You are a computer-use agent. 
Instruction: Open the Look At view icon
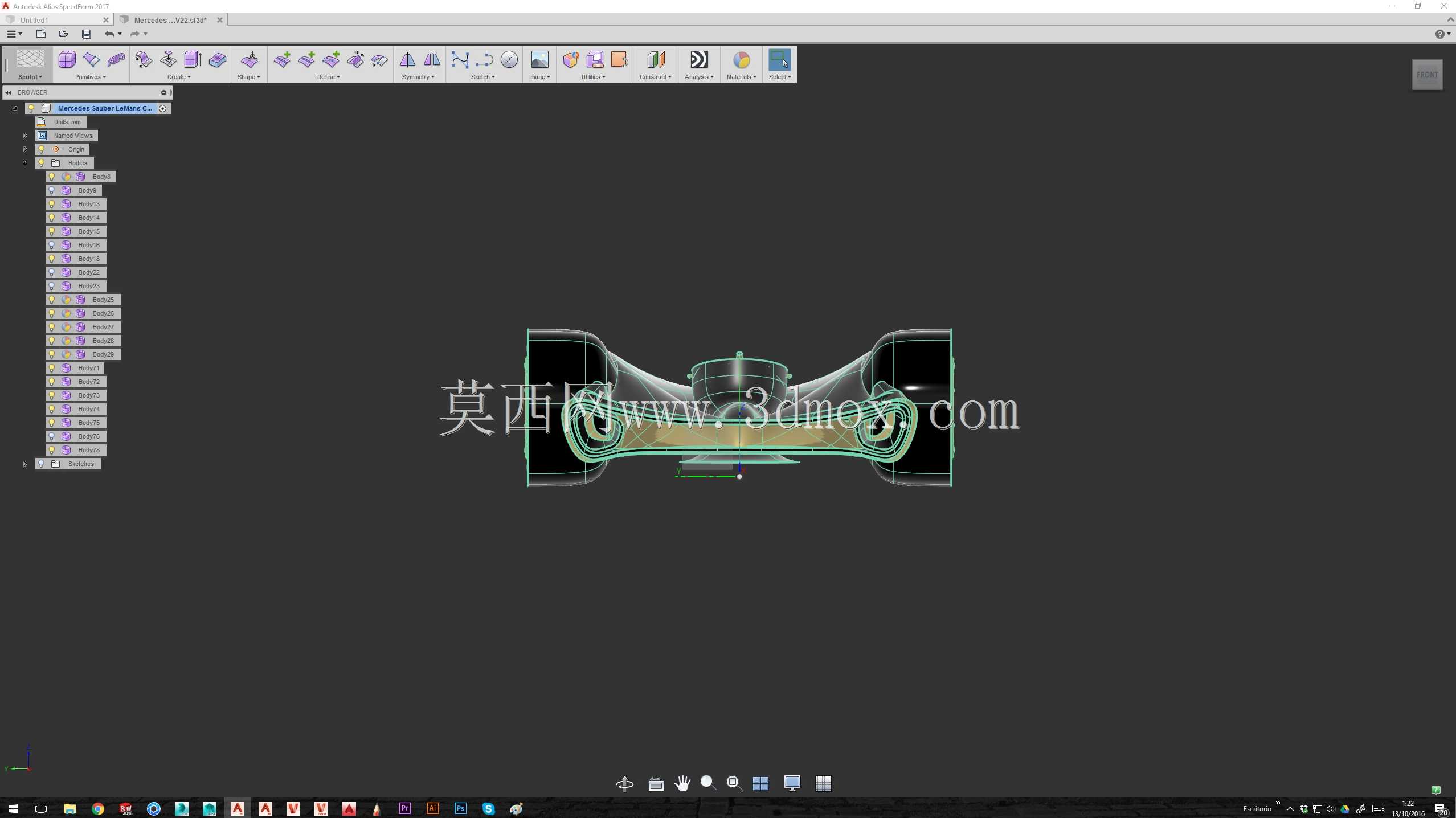(x=656, y=784)
